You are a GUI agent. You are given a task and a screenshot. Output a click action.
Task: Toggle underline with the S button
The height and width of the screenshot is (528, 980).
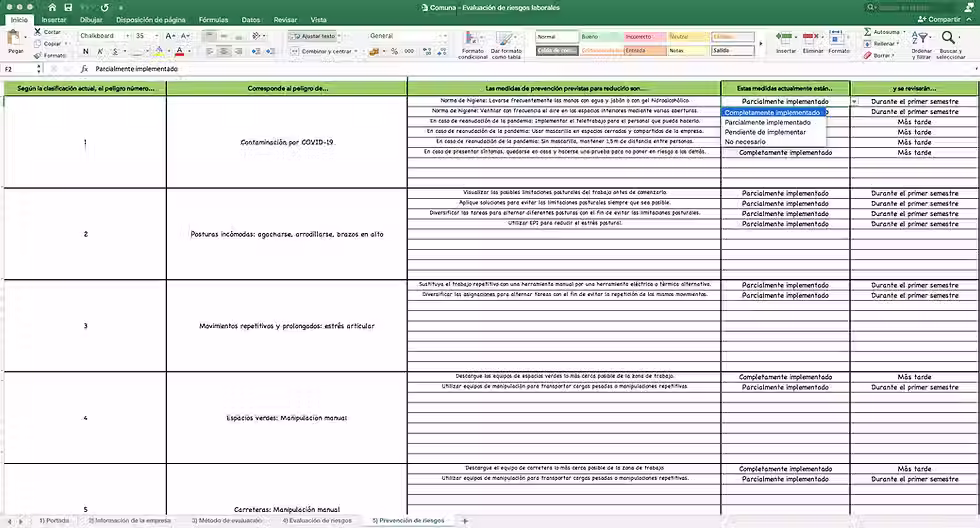(114, 51)
